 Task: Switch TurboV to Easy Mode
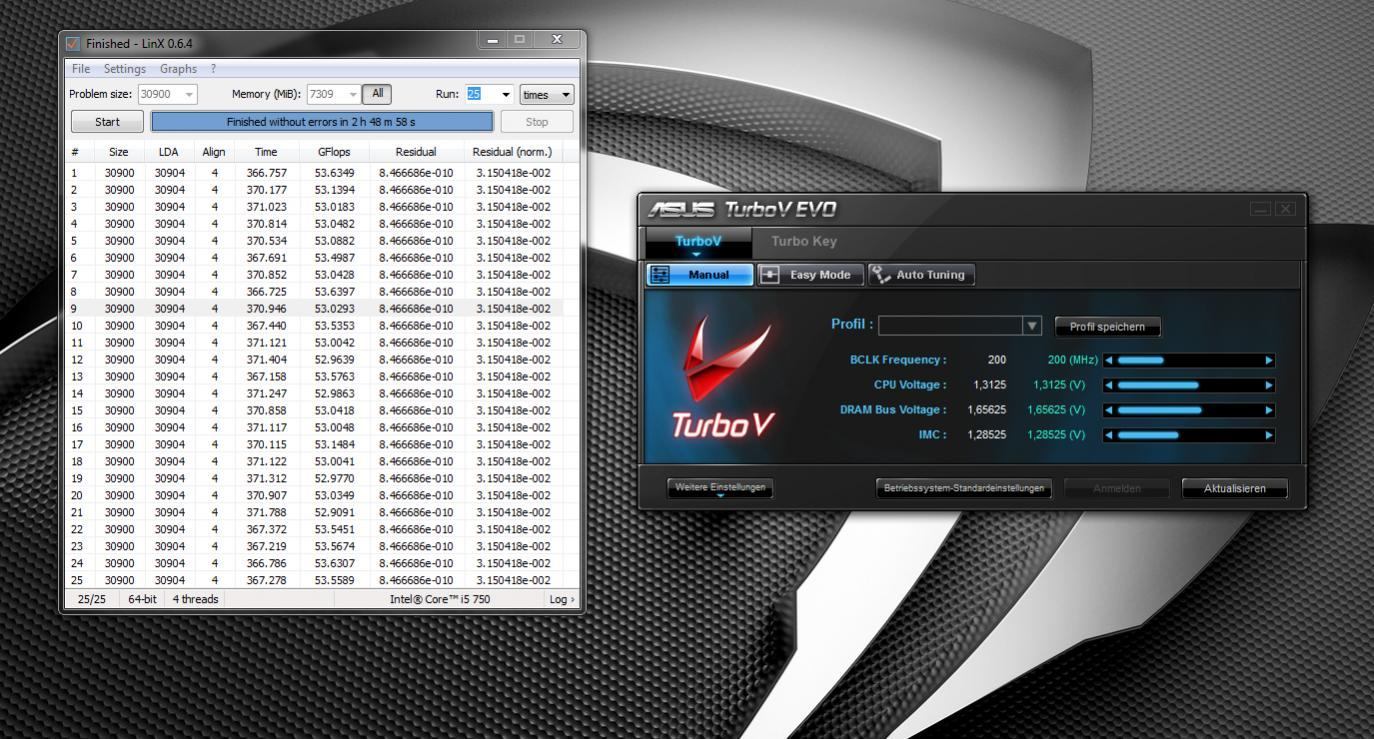[811, 275]
